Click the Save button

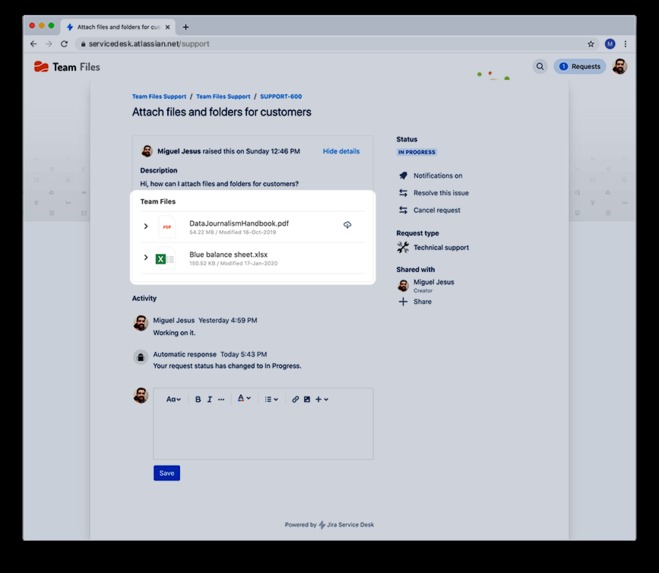click(x=167, y=473)
